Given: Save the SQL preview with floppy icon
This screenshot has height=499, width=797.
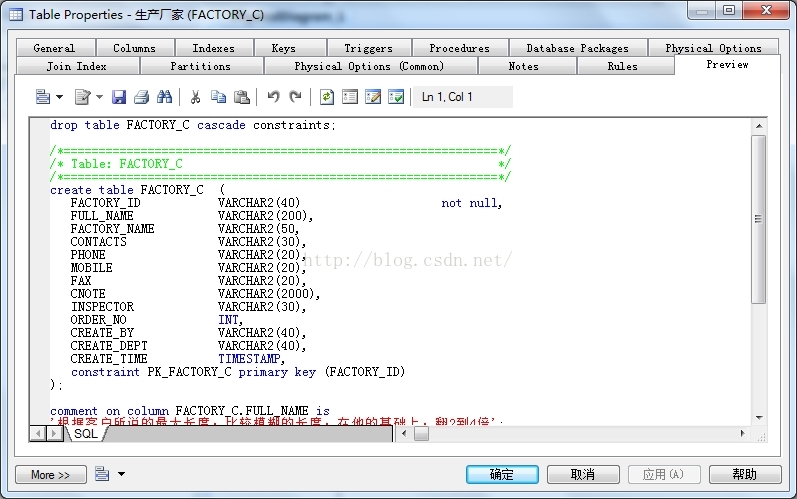Looking at the screenshot, I should pos(118,97).
